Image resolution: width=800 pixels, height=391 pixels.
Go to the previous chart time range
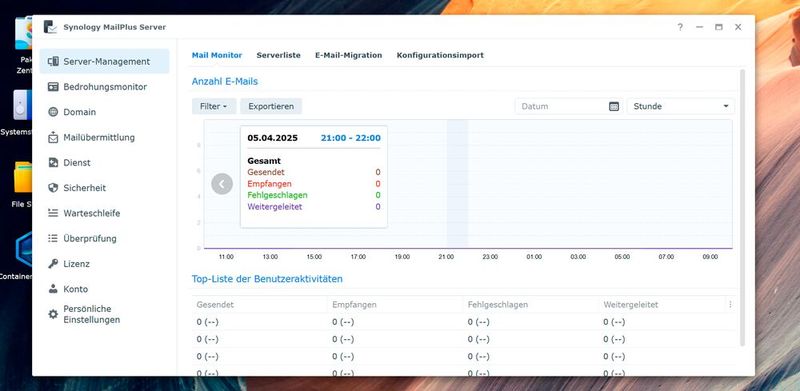click(x=222, y=184)
